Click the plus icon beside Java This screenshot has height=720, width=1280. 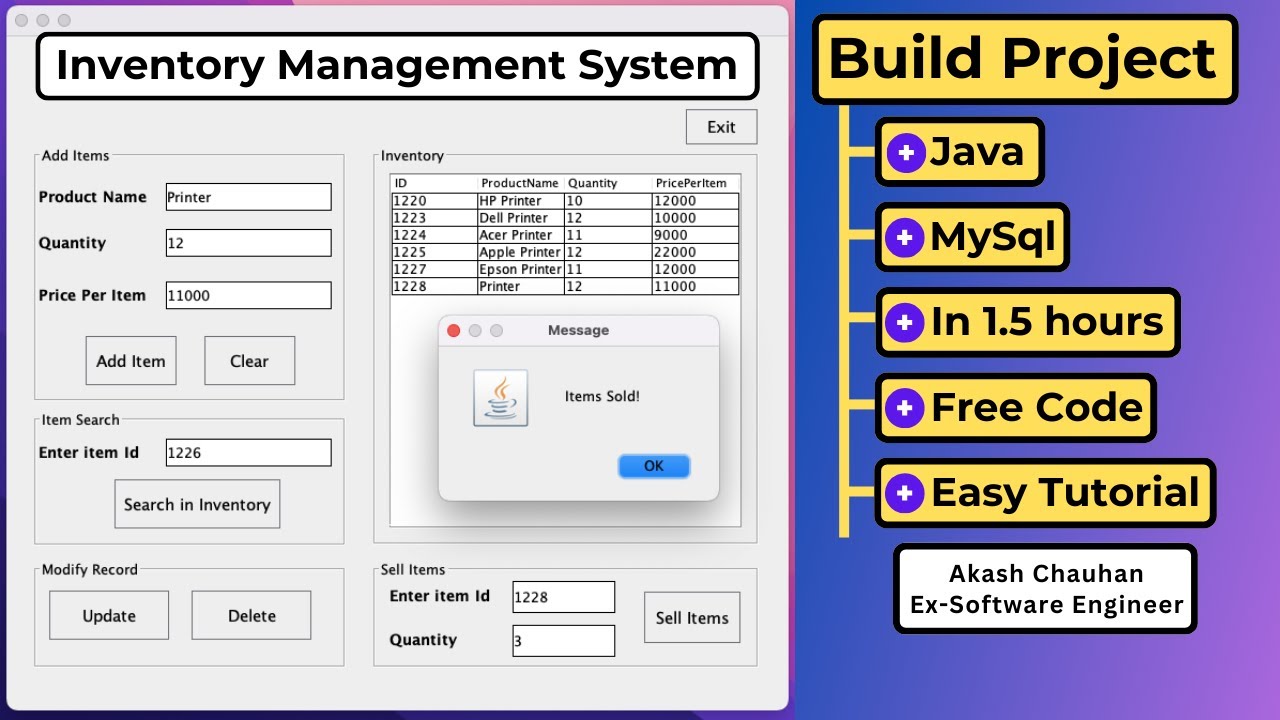[905, 153]
